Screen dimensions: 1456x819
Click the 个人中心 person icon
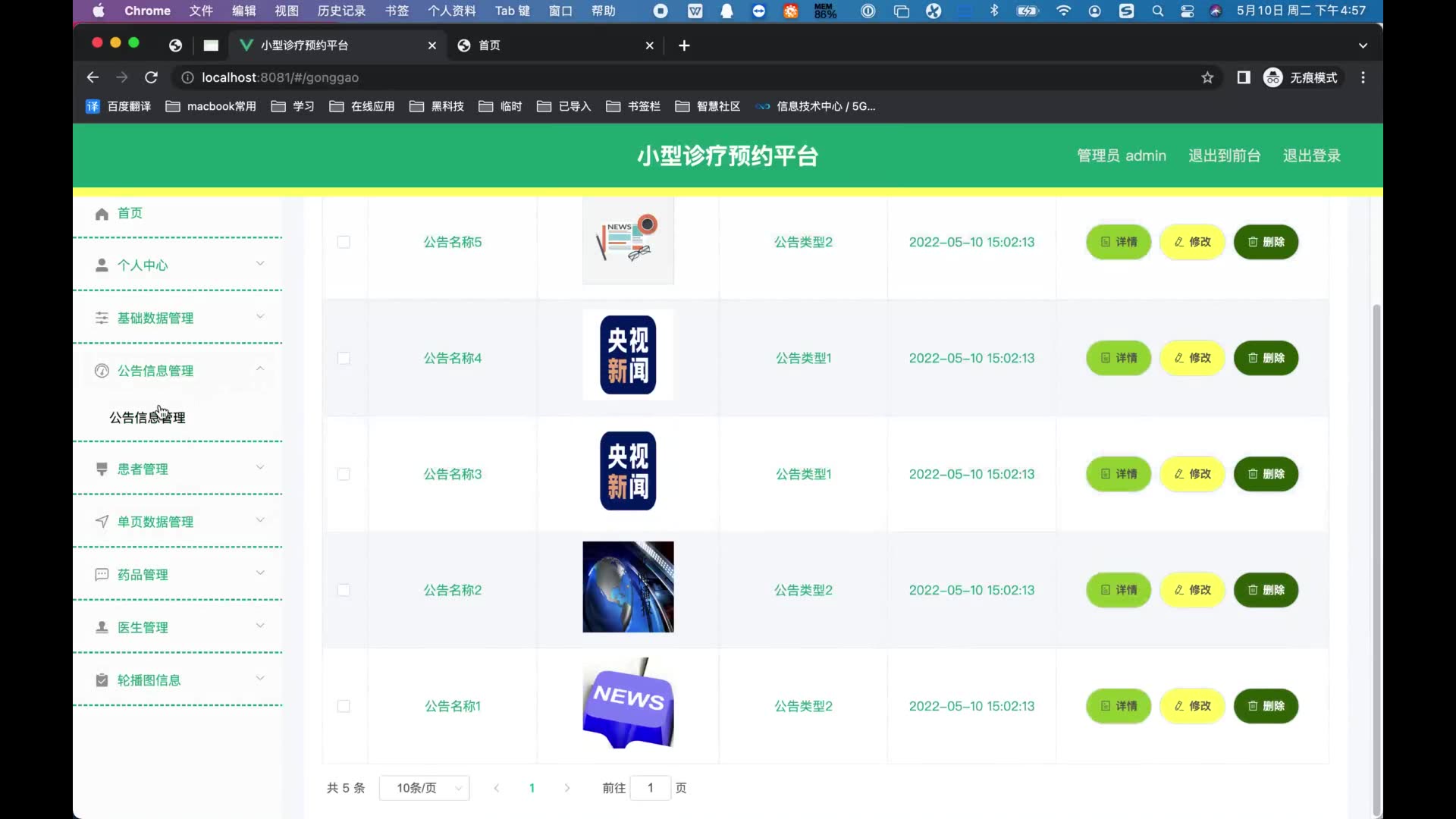tap(102, 265)
